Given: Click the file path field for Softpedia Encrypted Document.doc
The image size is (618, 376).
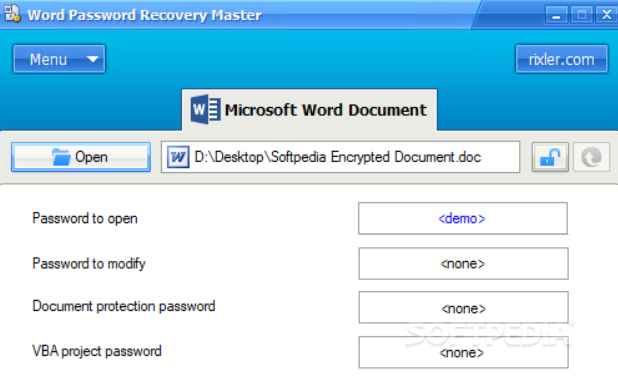Looking at the screenshot, I should click(341, 157).
